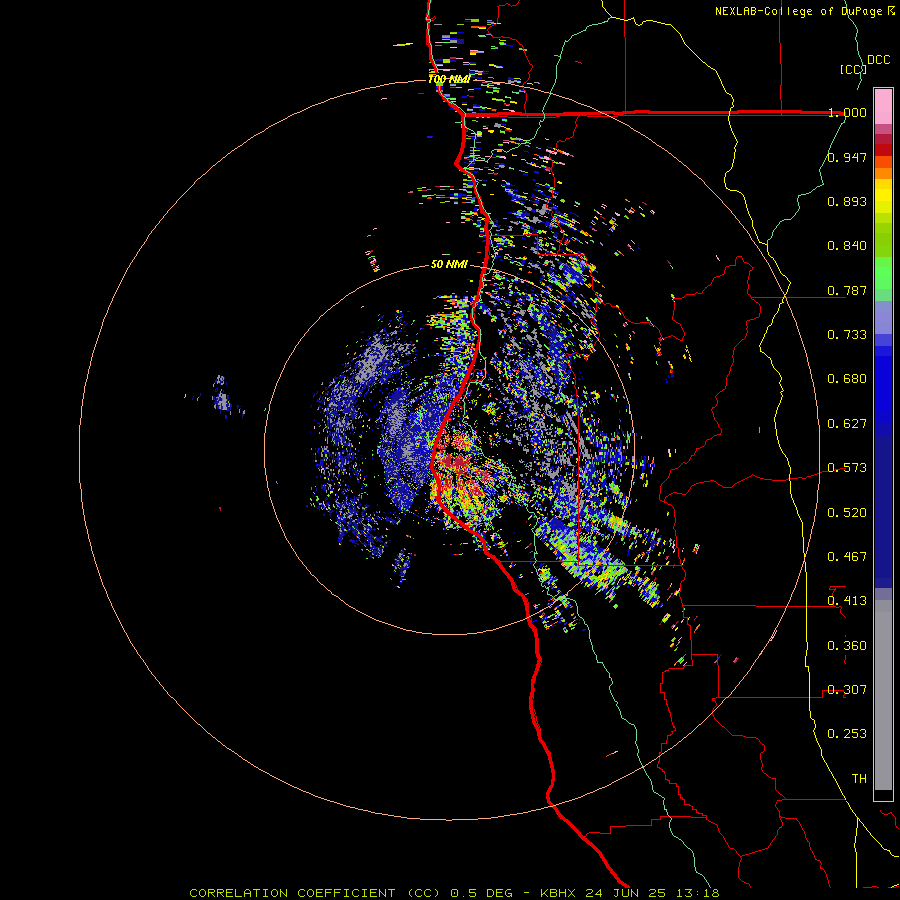Pick the yellow band of the color bar
Image resolution: width=900 pixels, height=900 pixels.
coord(883,196)
